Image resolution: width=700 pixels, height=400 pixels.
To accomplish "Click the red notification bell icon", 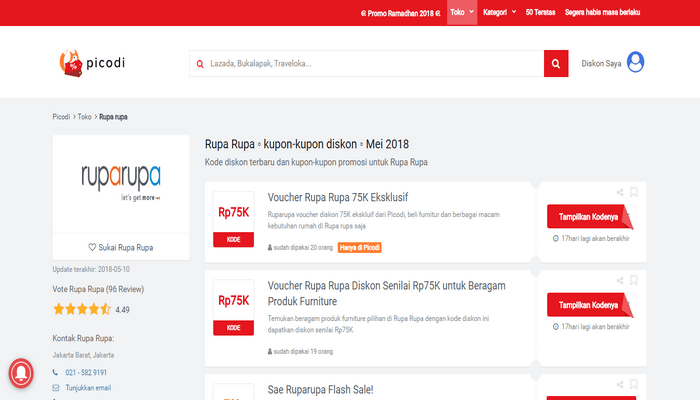I will pos(21,373).
